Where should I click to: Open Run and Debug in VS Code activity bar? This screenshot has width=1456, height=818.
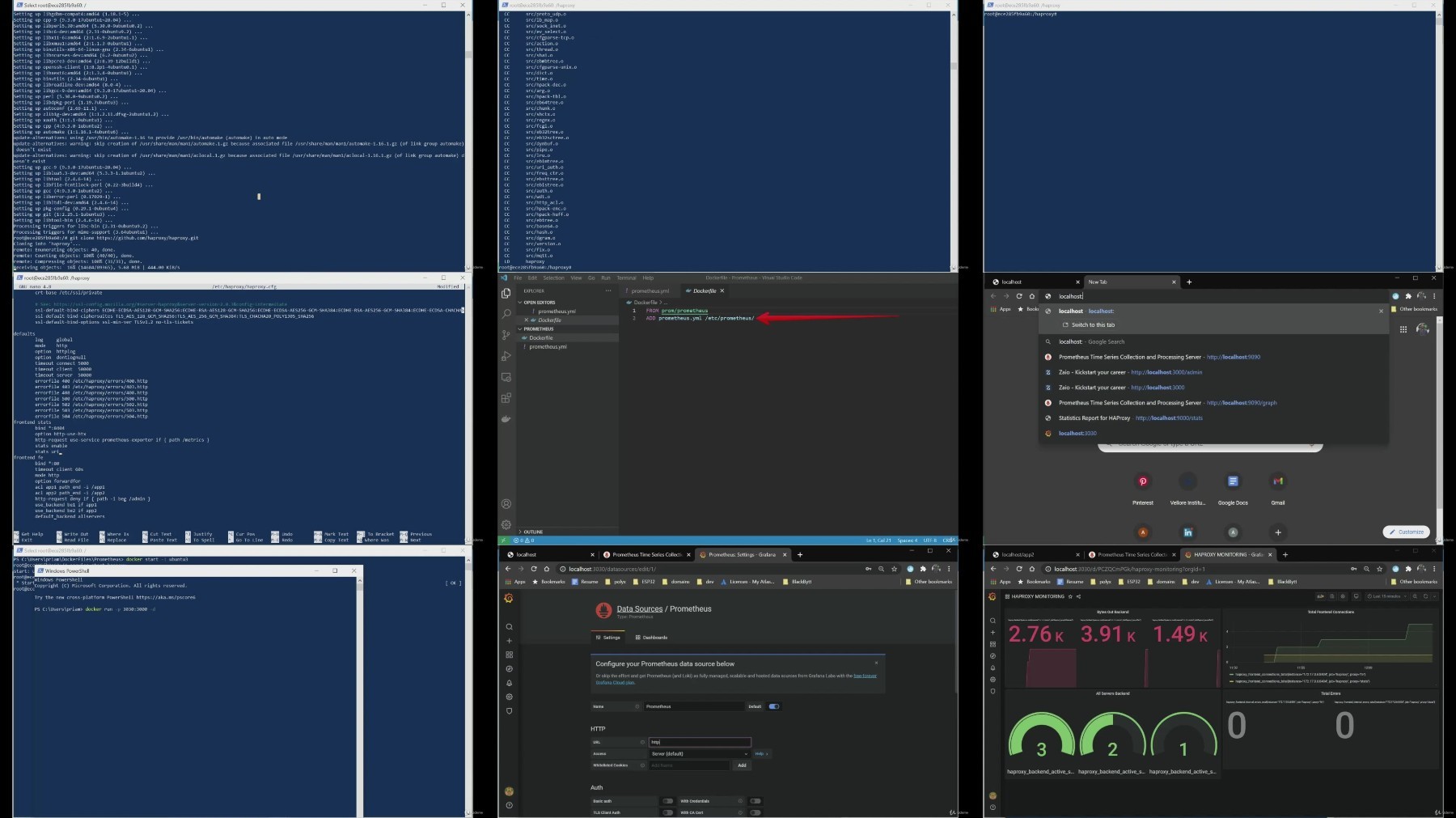pos(506,356)
